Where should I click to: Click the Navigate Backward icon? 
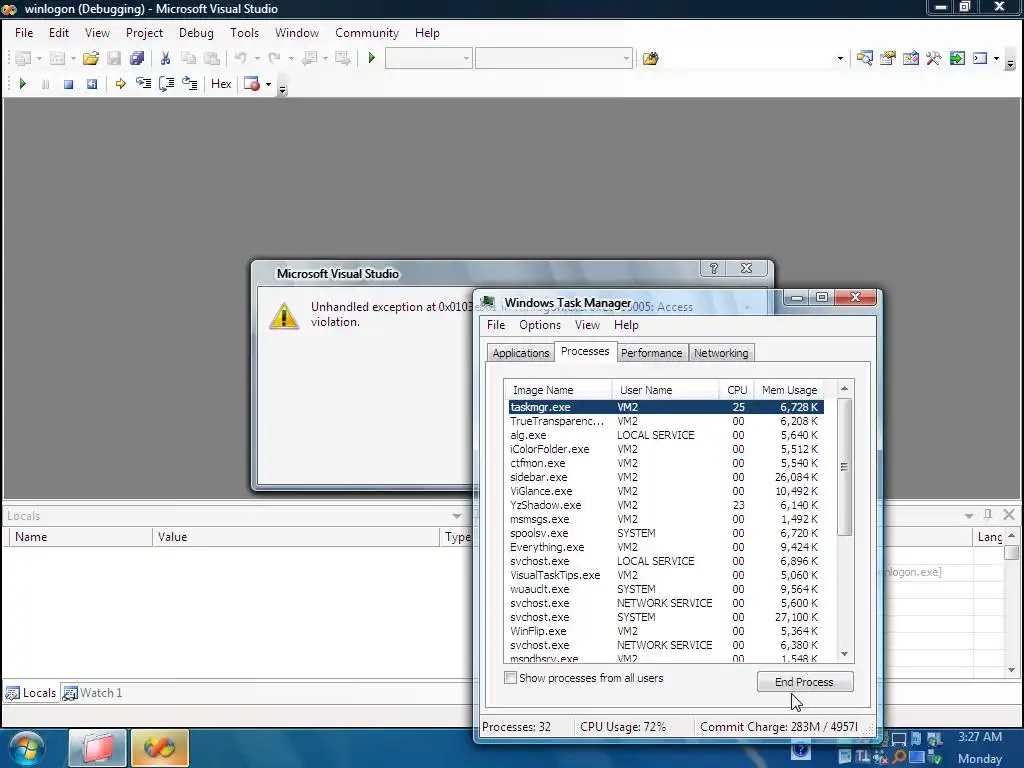[310, 58]
